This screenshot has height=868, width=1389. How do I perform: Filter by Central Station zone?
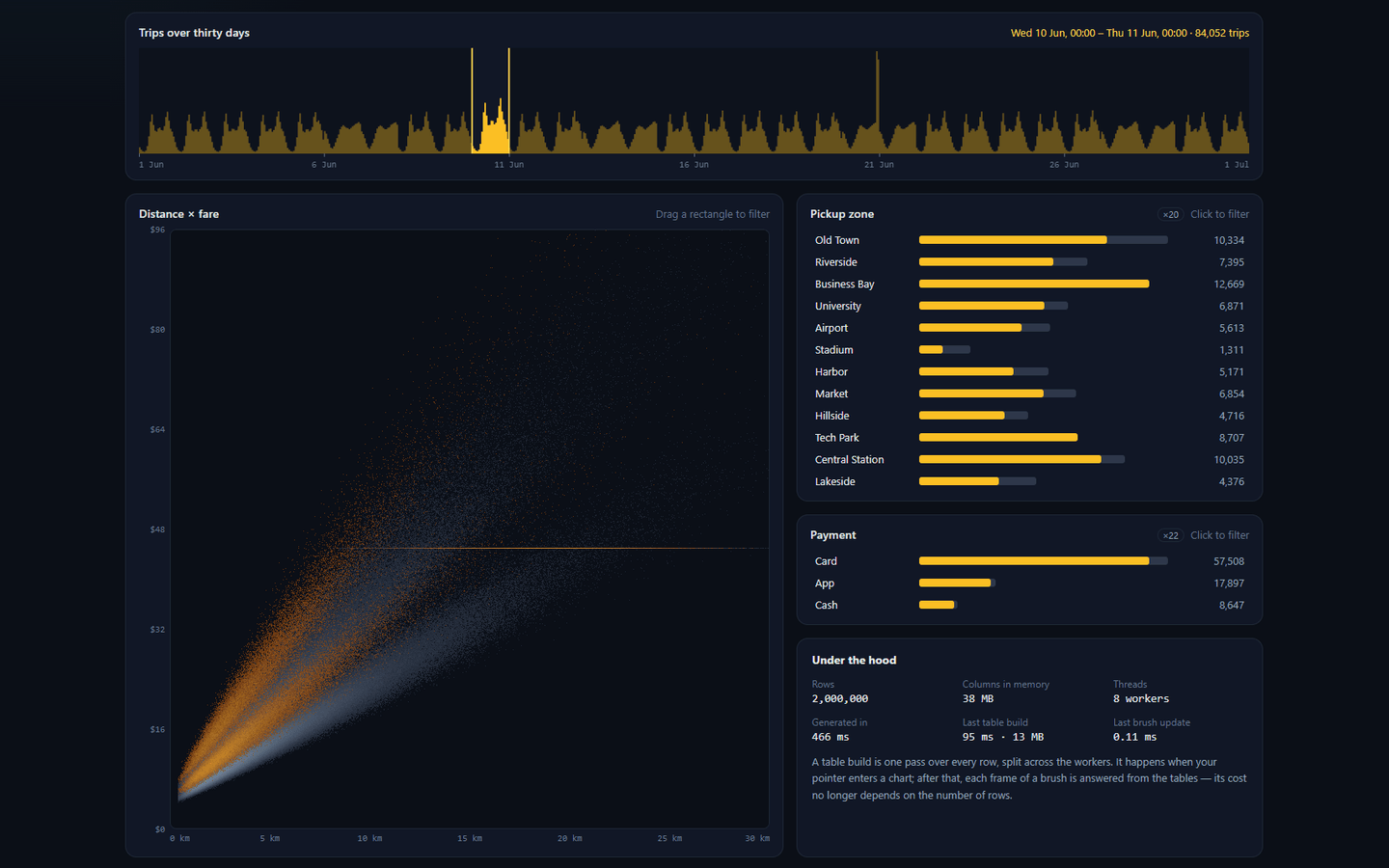click(1029, 460)
